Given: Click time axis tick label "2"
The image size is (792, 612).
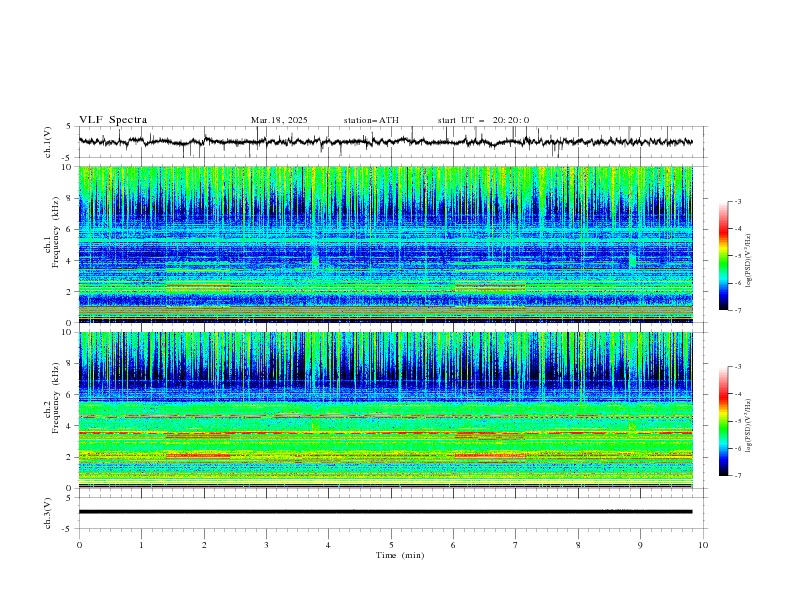Looking at the screenshot, I should click(x=204, y=545).
